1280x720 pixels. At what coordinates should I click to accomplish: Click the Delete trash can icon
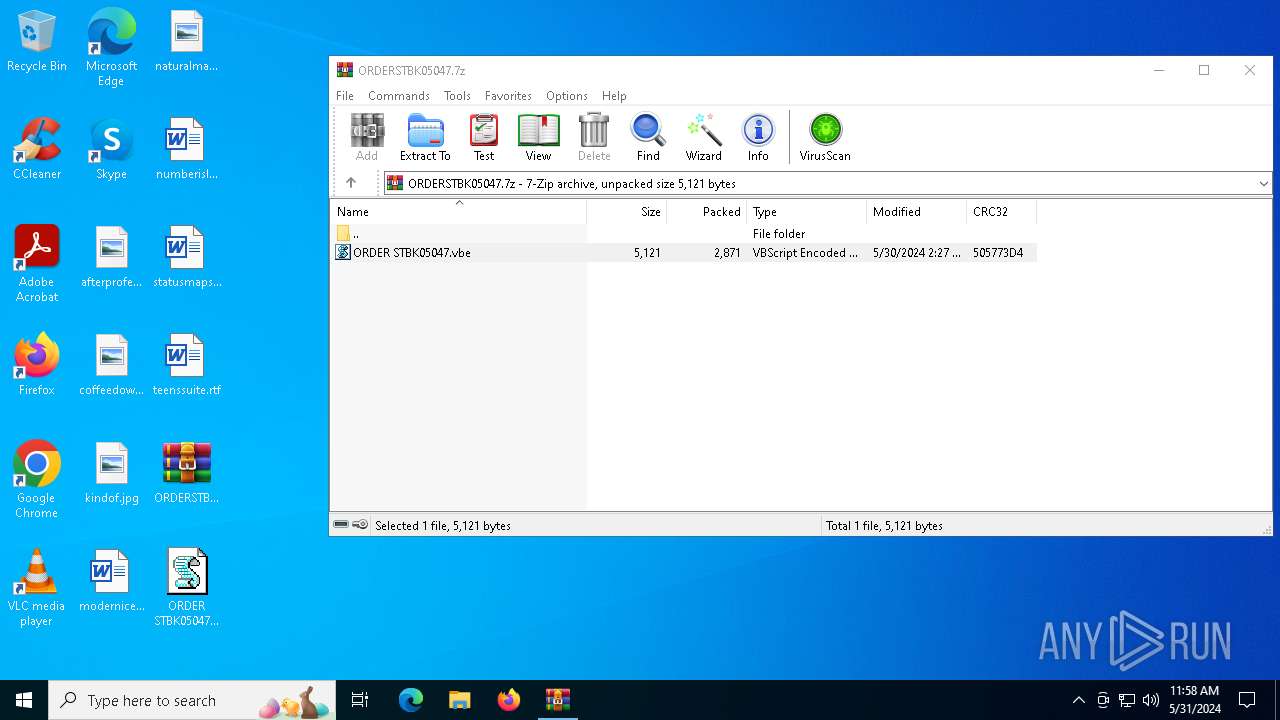point(594,137)
